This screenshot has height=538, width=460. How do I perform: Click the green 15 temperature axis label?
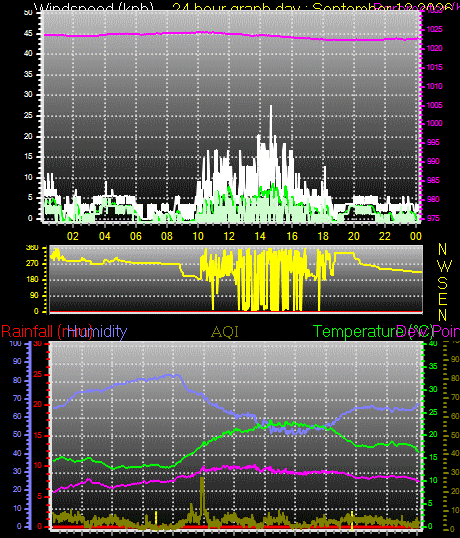tap(433, 457)
